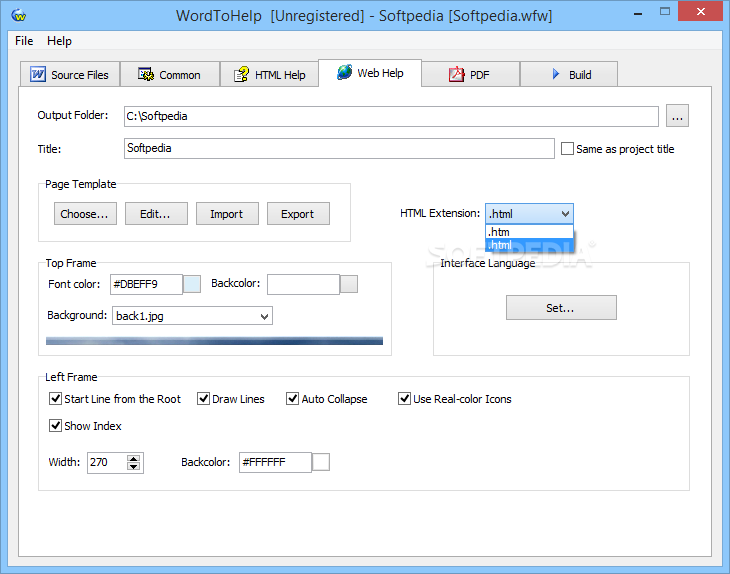Screen dimensions: 730x574
Task: Maximize the WordToHelp window
Action: 665,12
